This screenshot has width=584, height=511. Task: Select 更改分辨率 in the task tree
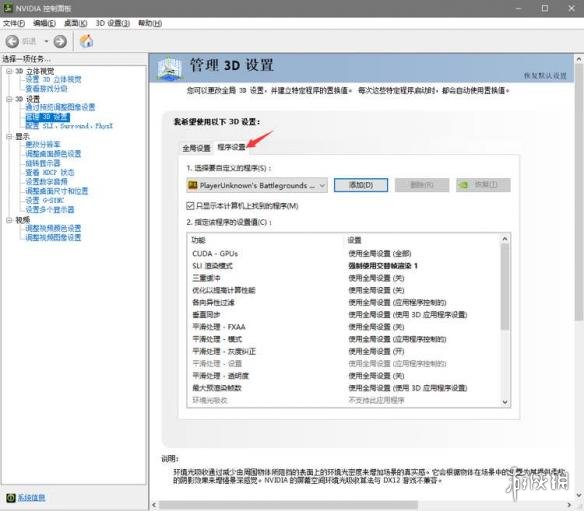point(43,144)
